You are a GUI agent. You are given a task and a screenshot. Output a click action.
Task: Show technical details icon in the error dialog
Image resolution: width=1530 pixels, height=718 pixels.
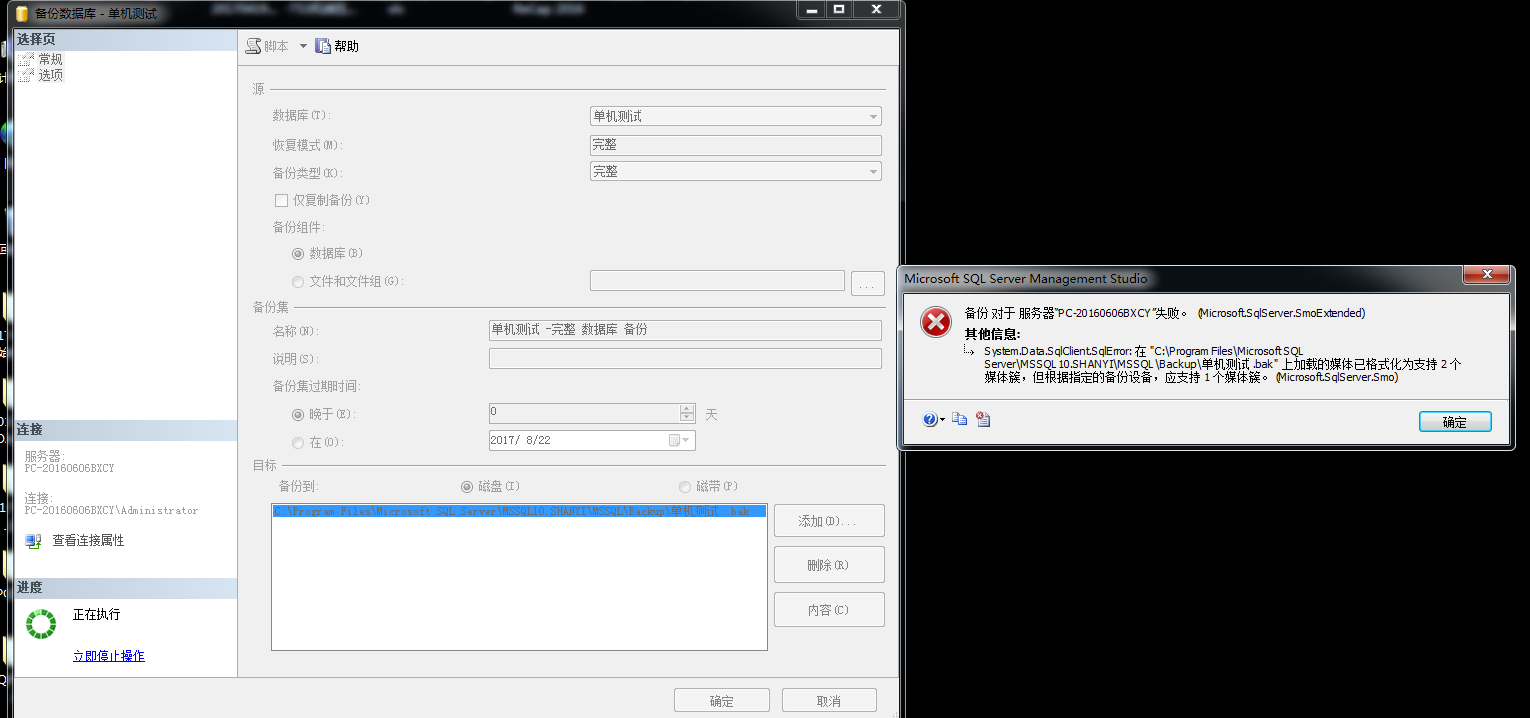[x=983, y=420]
